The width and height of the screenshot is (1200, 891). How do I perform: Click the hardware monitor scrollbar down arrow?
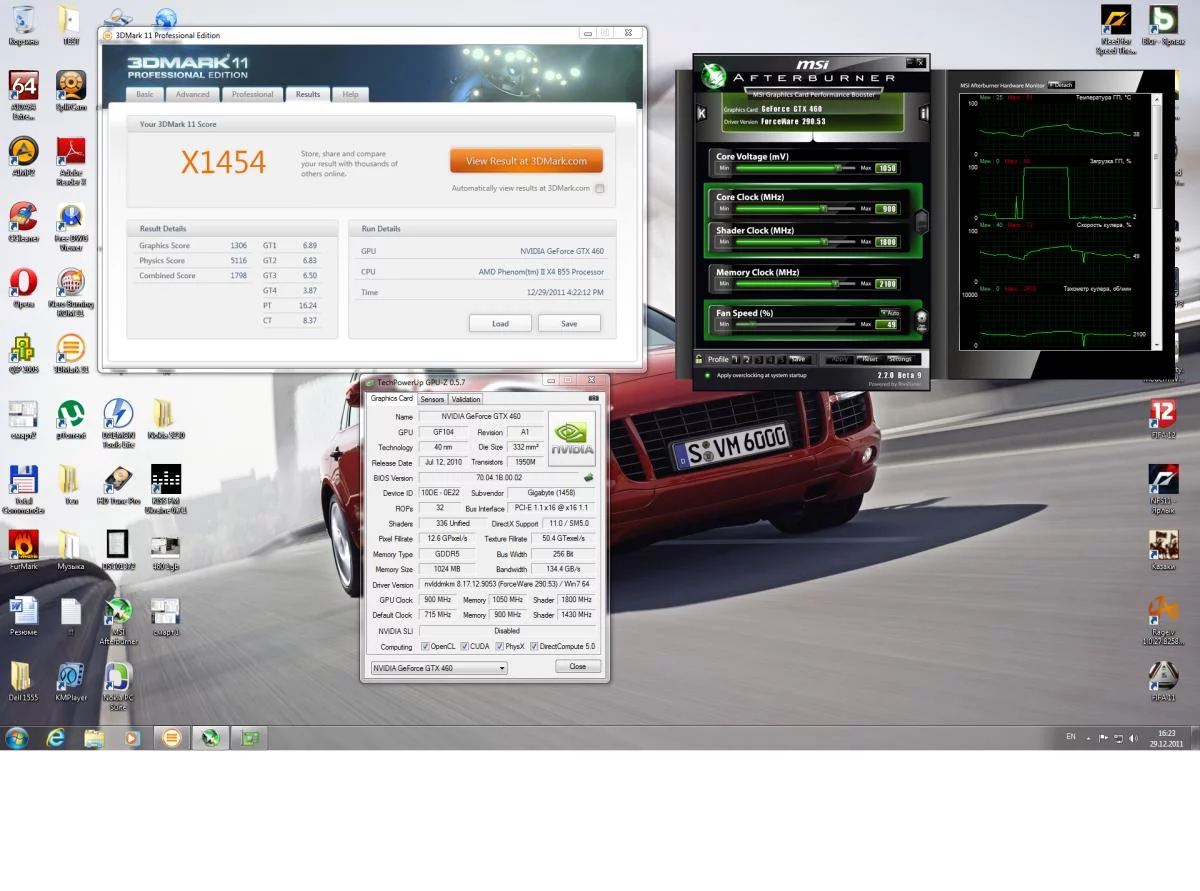click(x=1158, y=345)
